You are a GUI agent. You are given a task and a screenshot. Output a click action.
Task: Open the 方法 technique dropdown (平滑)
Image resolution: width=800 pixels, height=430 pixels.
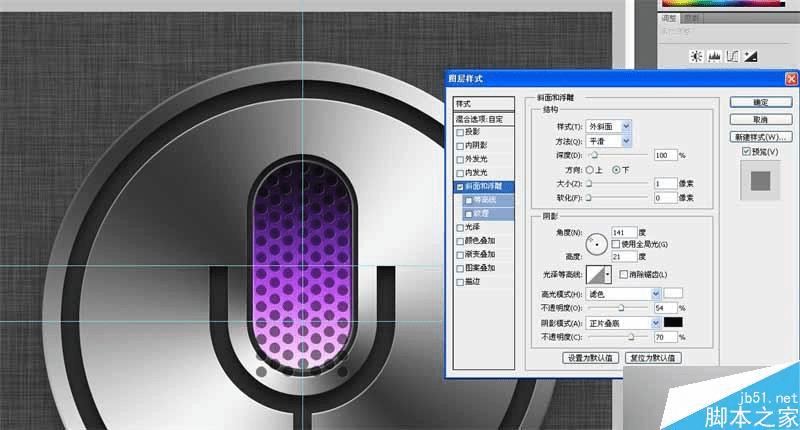(x=608, y=141)
